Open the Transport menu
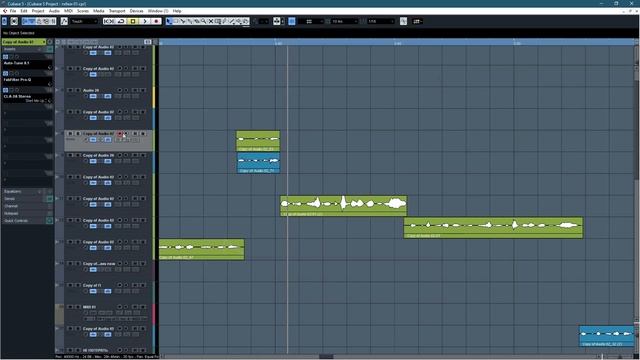This screenshot has height=360, width=640. pyautogui.click(x=117, y=11)
